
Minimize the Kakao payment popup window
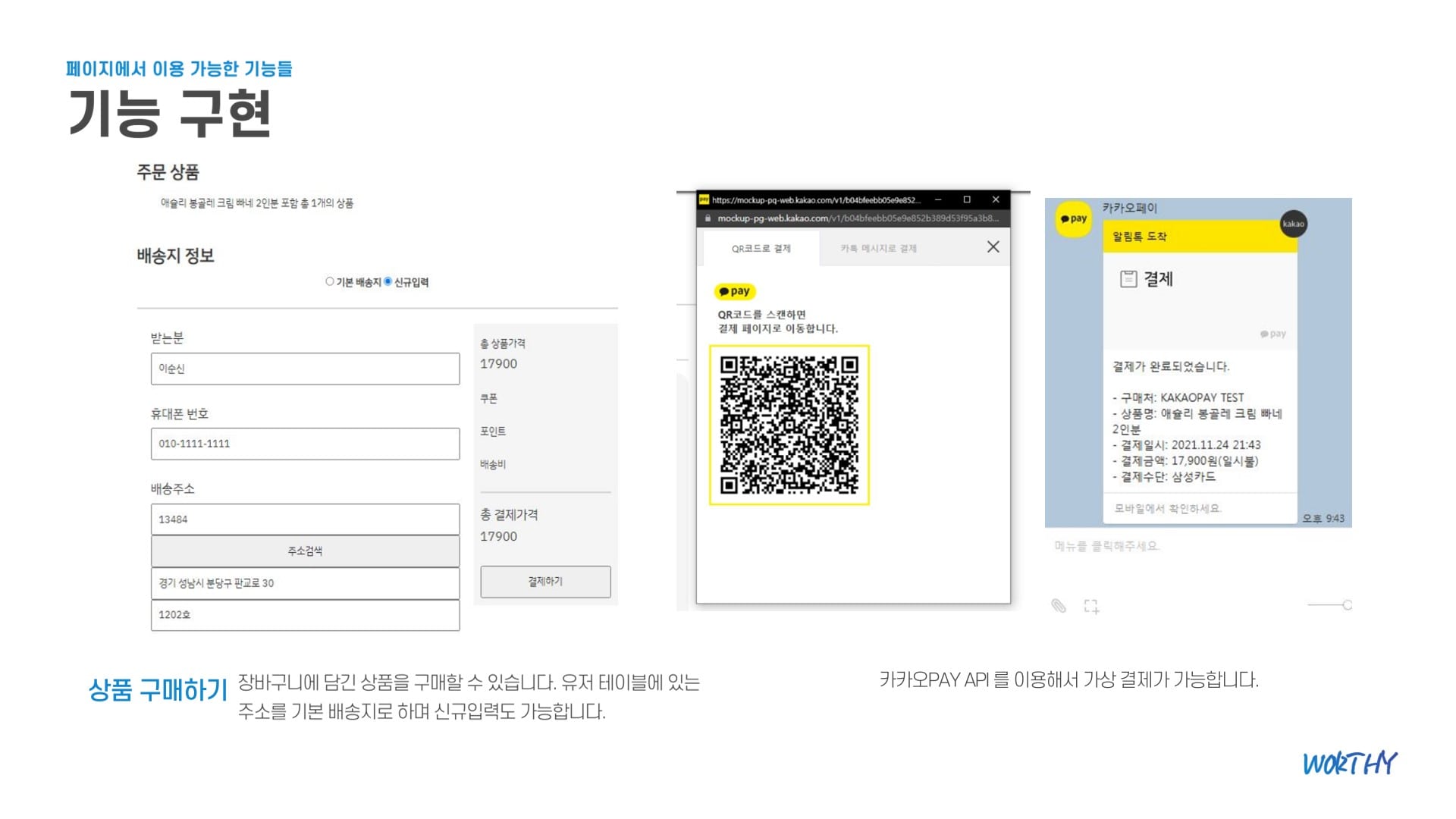coord(938,199)
